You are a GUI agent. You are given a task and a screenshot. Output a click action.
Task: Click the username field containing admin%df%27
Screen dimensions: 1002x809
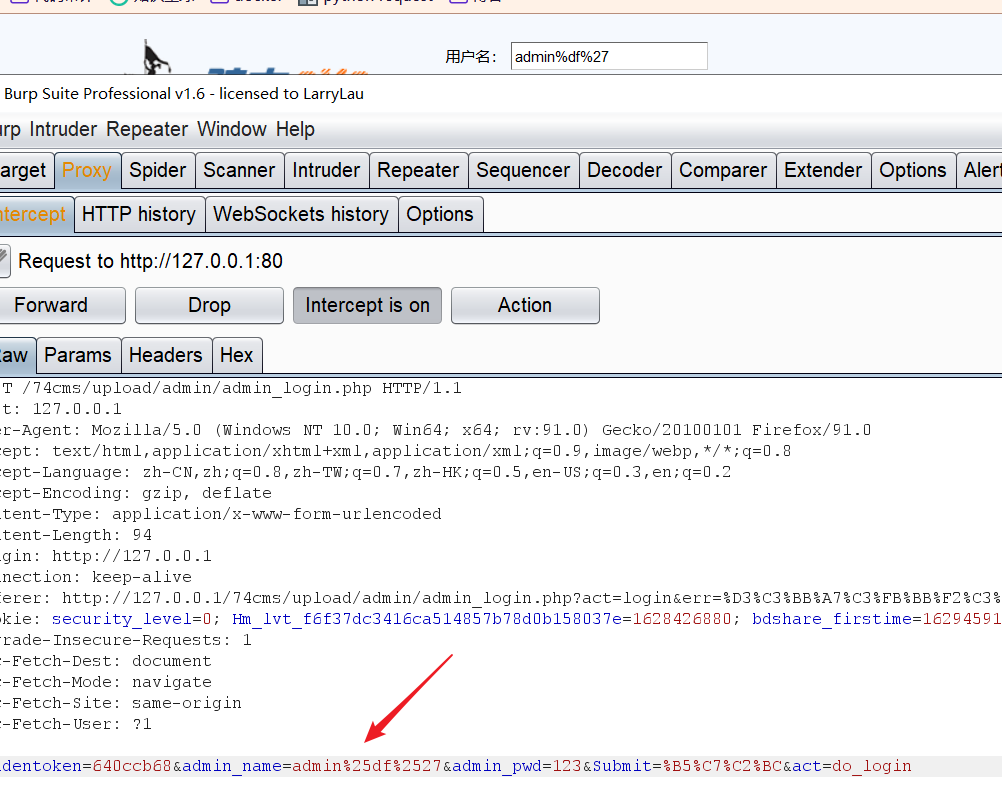point(609,56)
